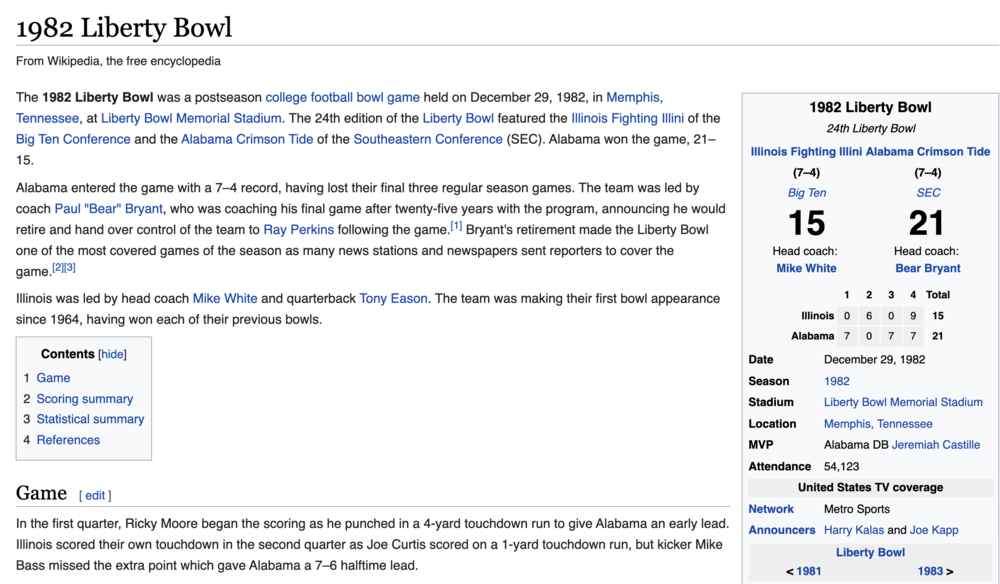Navigate to next 1983 Liberty Bowl
This screenshot has height=584, width=1000.
[930, 572]
